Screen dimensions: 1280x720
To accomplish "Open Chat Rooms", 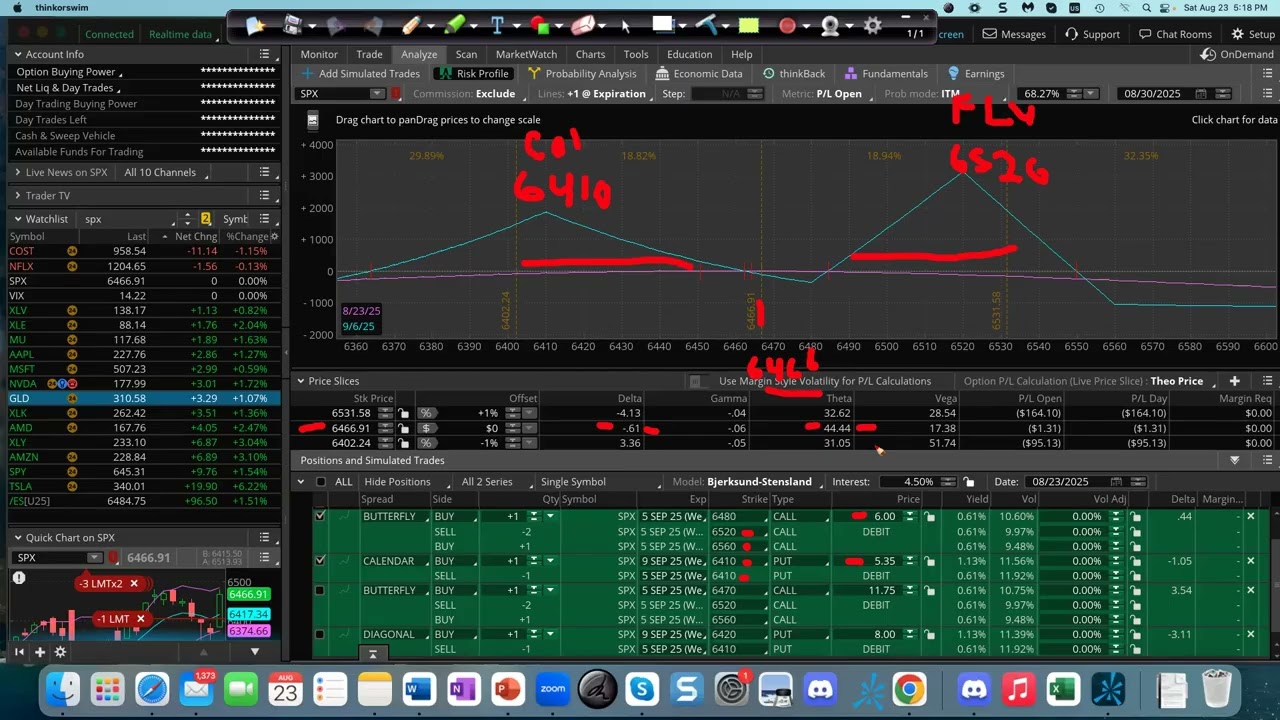I will (1175, 34).
